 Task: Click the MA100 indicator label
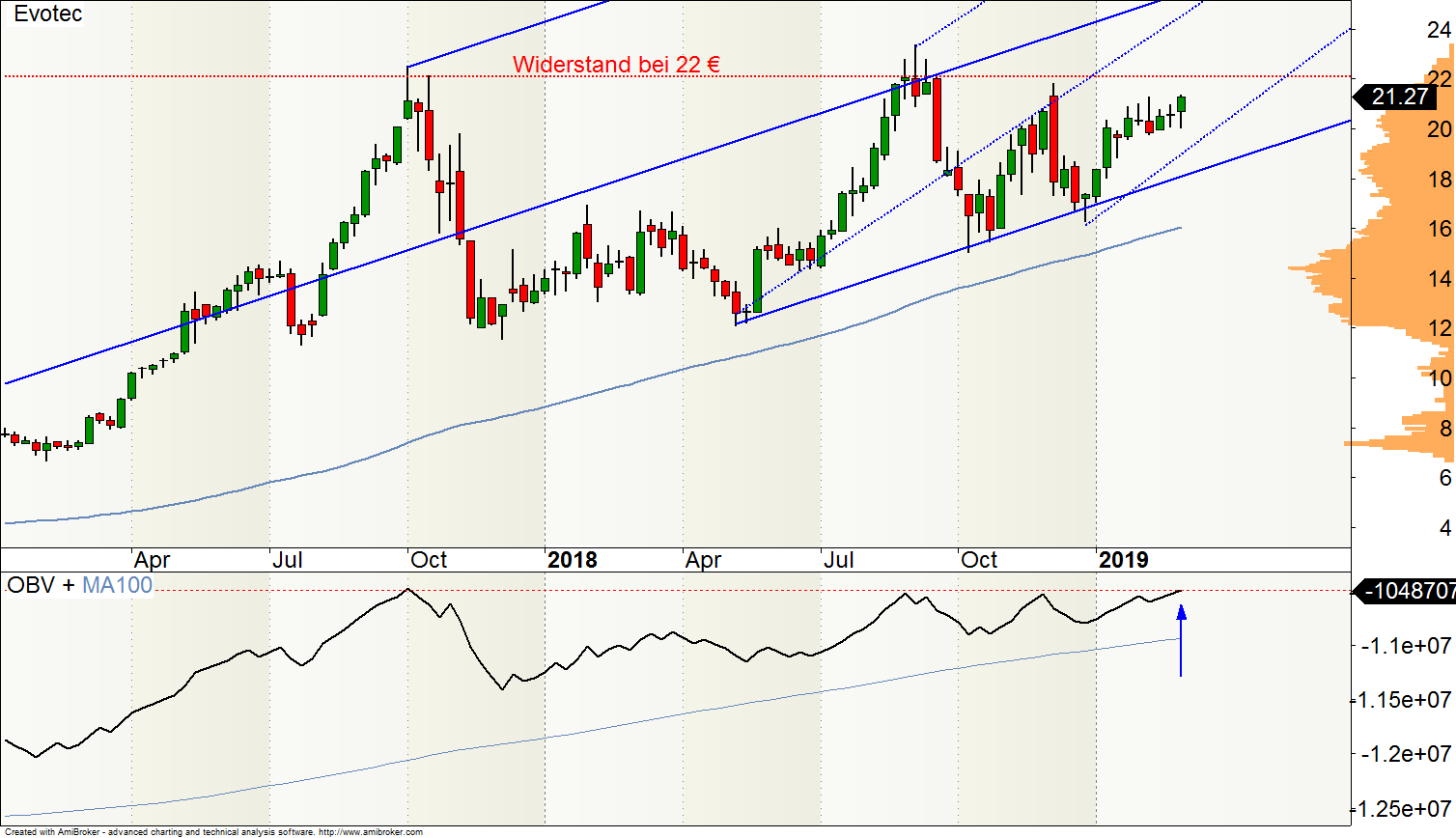(x=117, y=585)
